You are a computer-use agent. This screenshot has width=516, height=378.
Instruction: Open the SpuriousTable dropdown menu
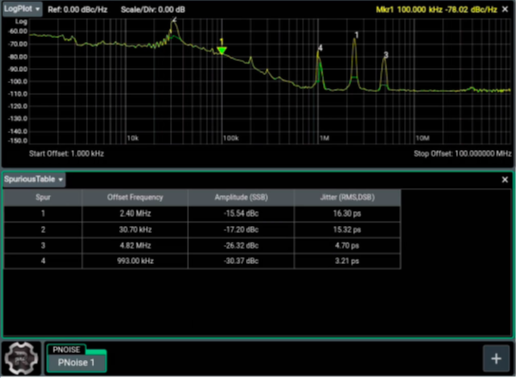tap(34, 179)
